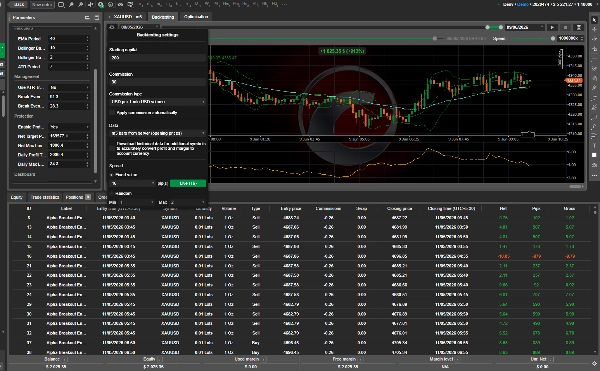Open the Data source dropdown in Backtesting settings
The image size is (600, 371).
[158, 133]
